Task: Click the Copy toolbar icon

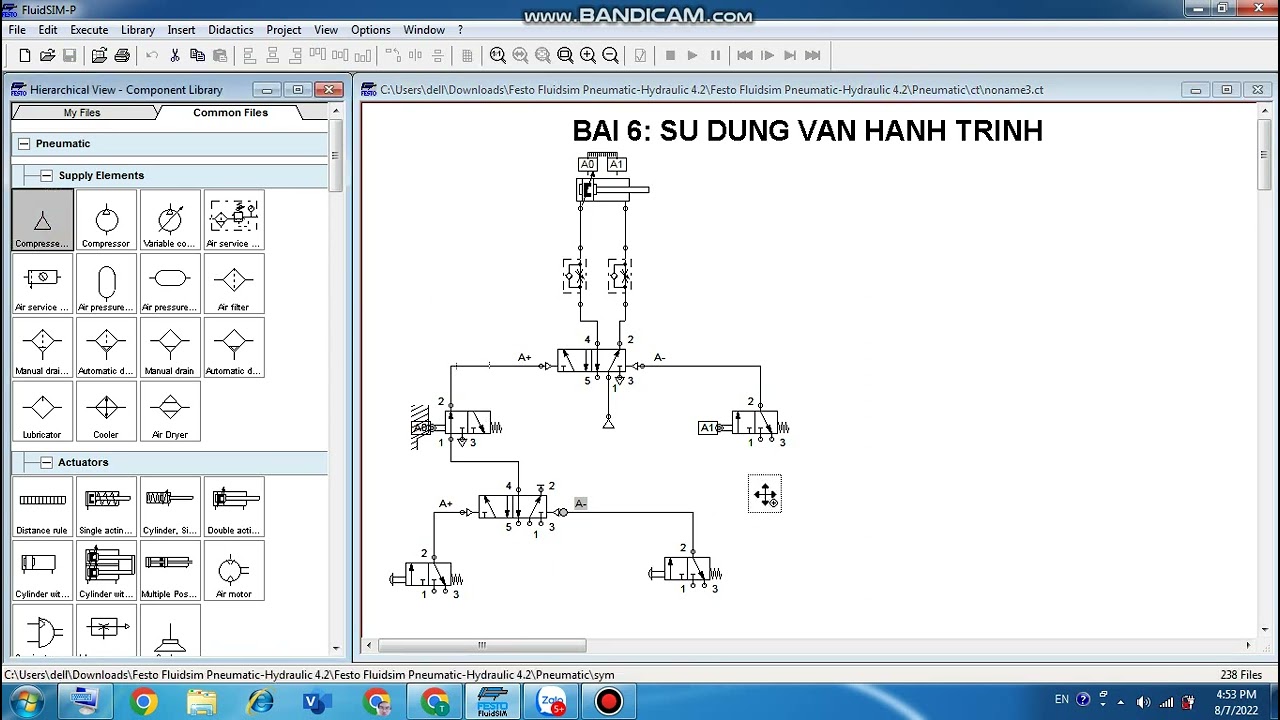Action: pos(198,55)
